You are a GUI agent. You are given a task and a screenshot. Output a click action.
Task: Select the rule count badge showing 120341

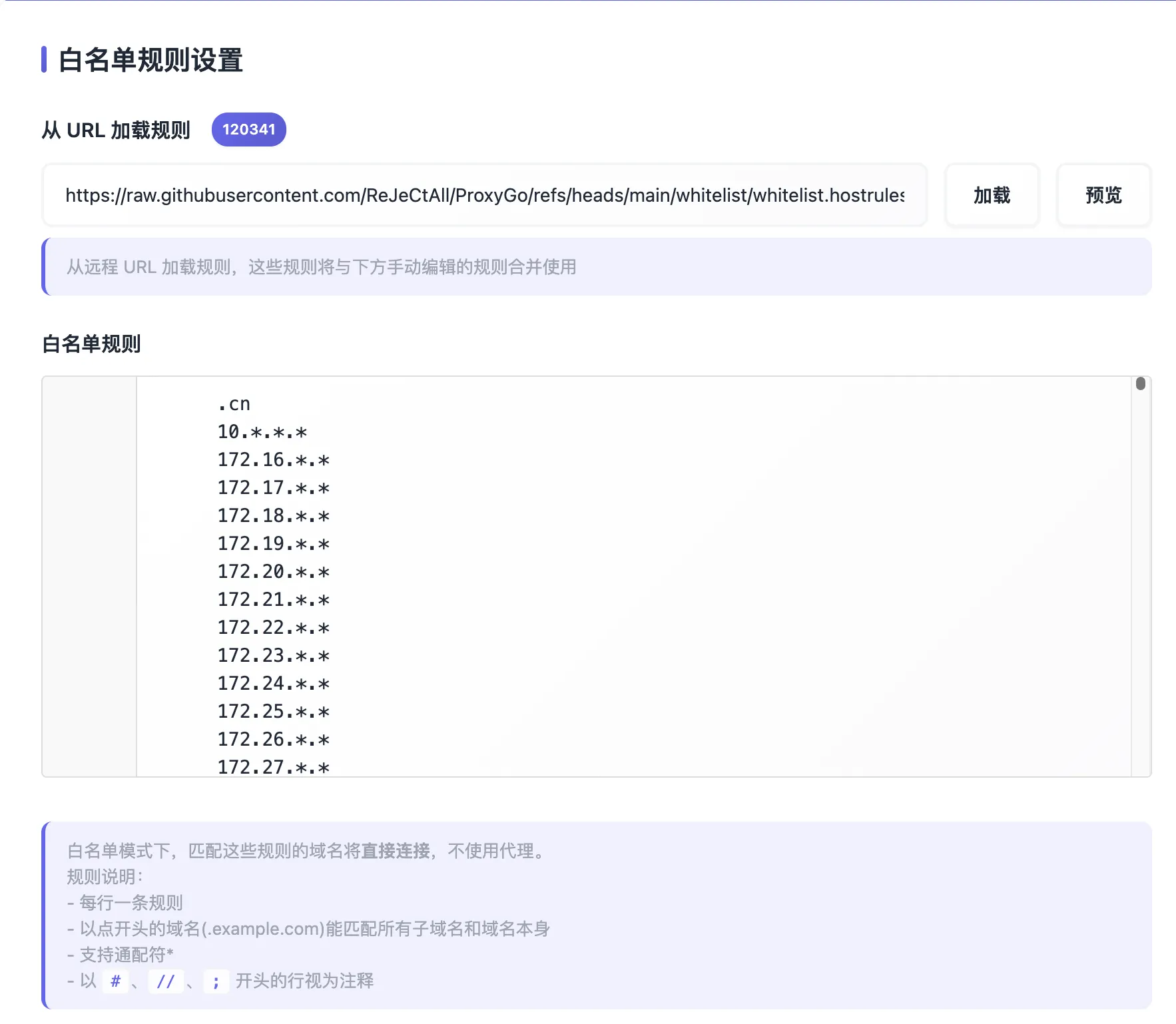pyautogui.click(x=248, y=129)
